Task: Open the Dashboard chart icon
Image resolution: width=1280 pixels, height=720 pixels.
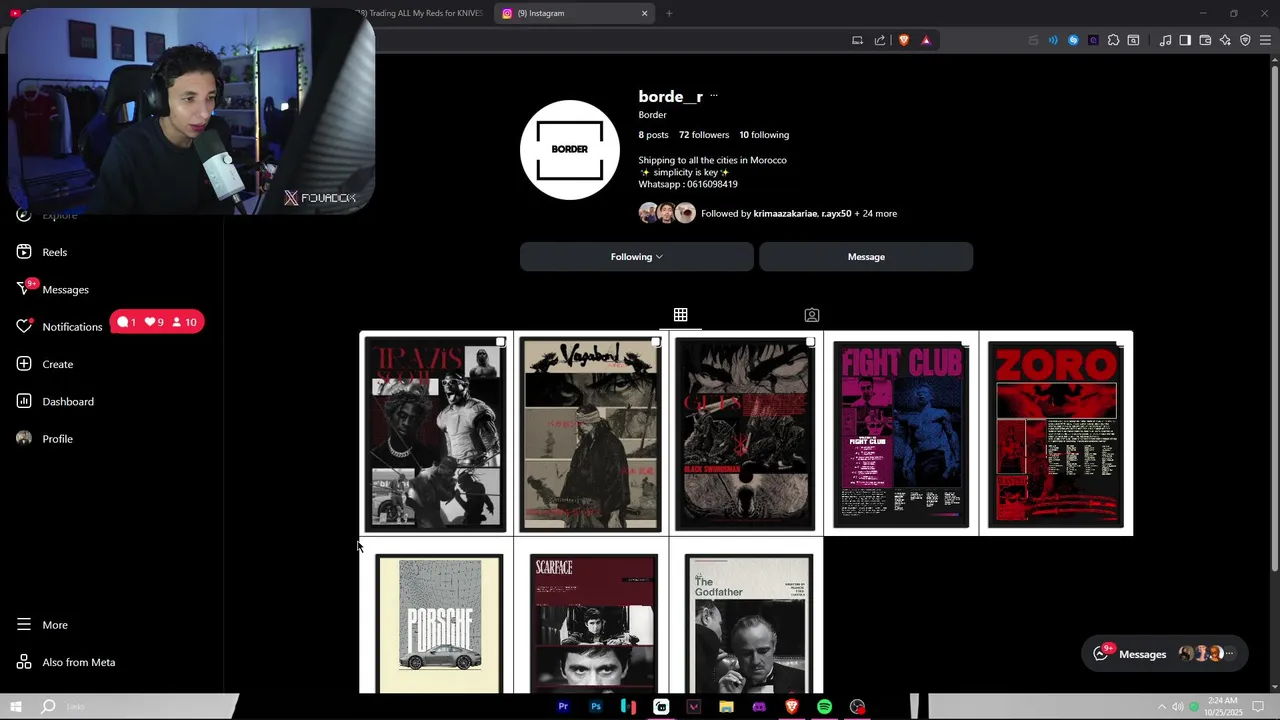Action: [24, 401]
